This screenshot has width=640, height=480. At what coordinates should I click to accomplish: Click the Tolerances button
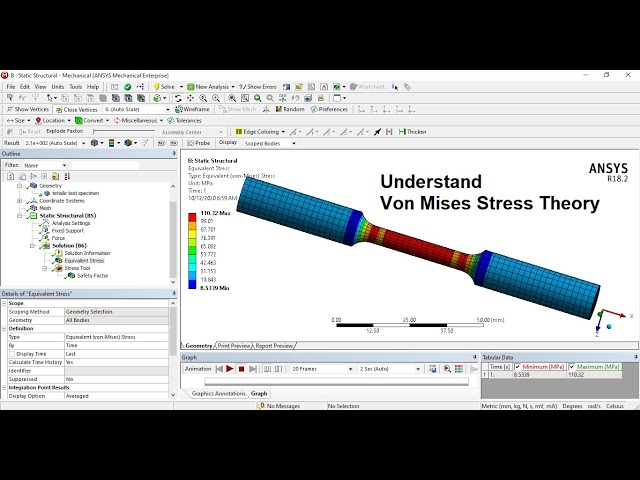[184, 120]
